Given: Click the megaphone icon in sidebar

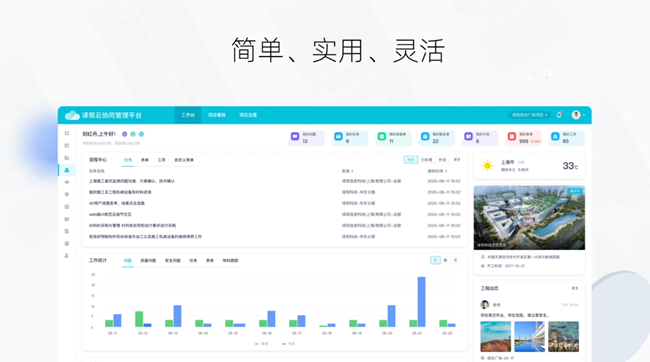Looking at the screenshot, I should [67, 182].
